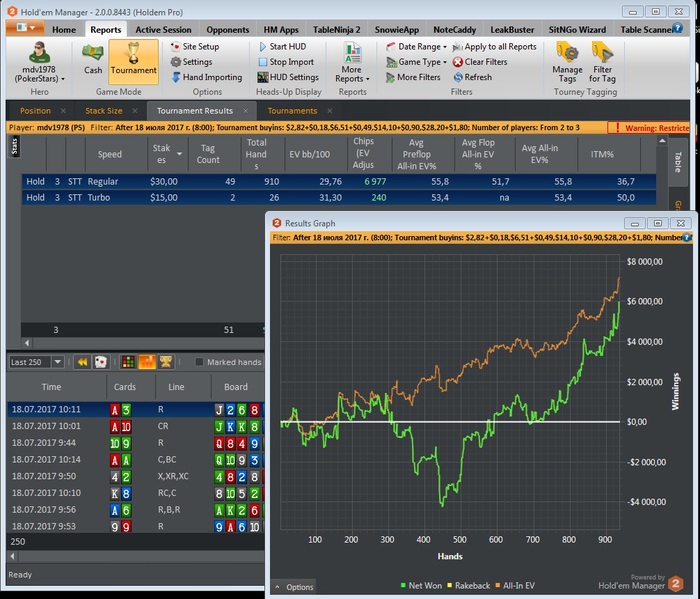Open the Home ribbon tab
Image resolution: width=700 pixels, height=599 pixels.
pos(64,30)
